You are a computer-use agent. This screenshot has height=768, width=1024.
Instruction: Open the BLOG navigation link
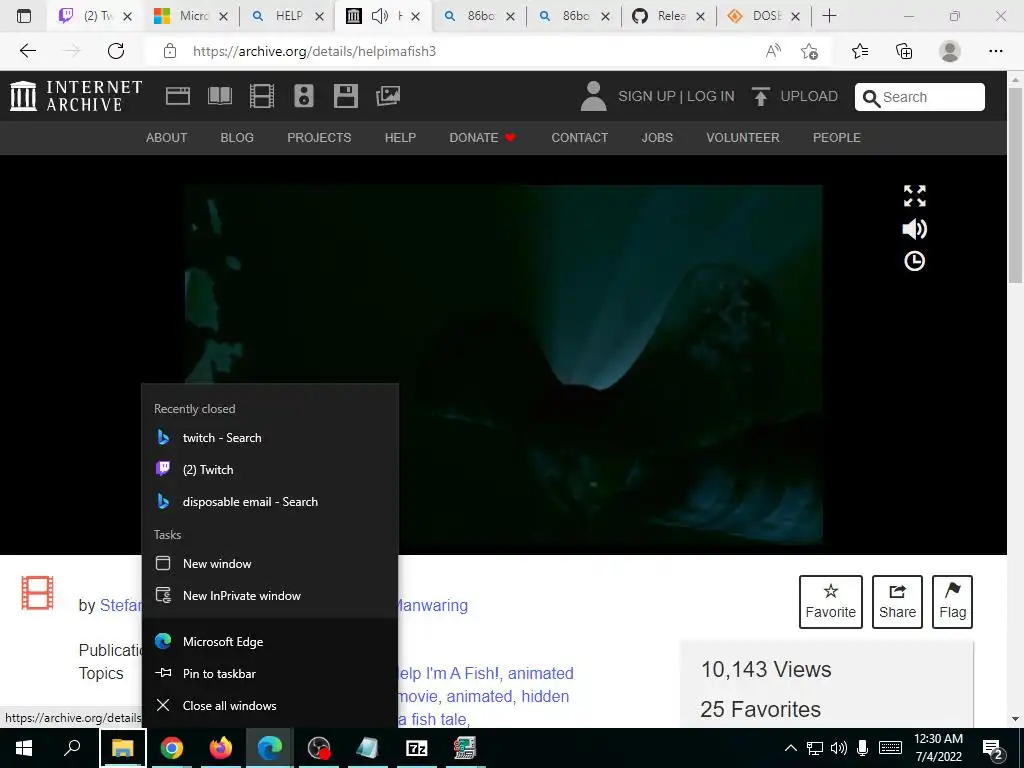tap(237, 138)
